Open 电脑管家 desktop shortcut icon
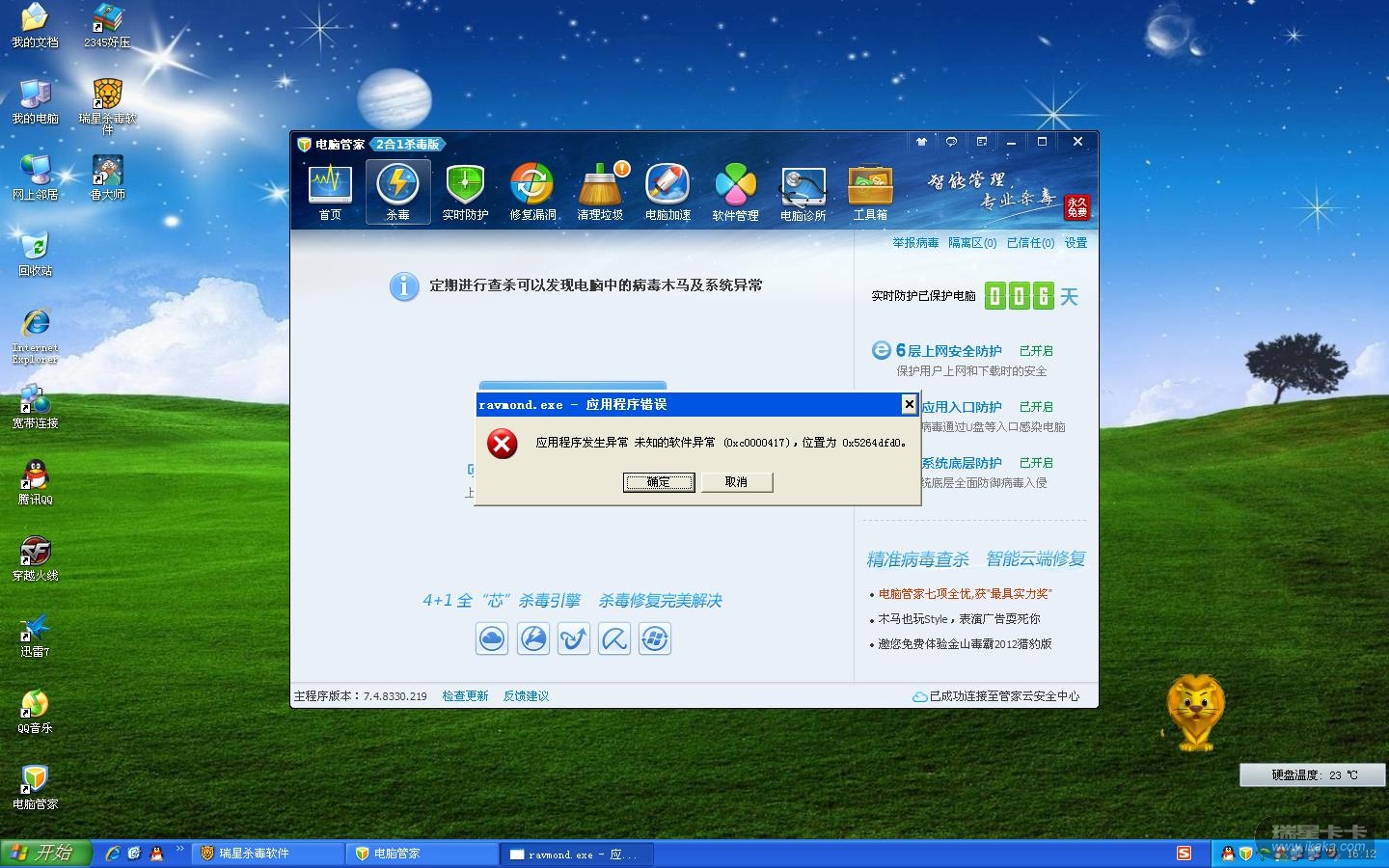 (x=35, y=788)
